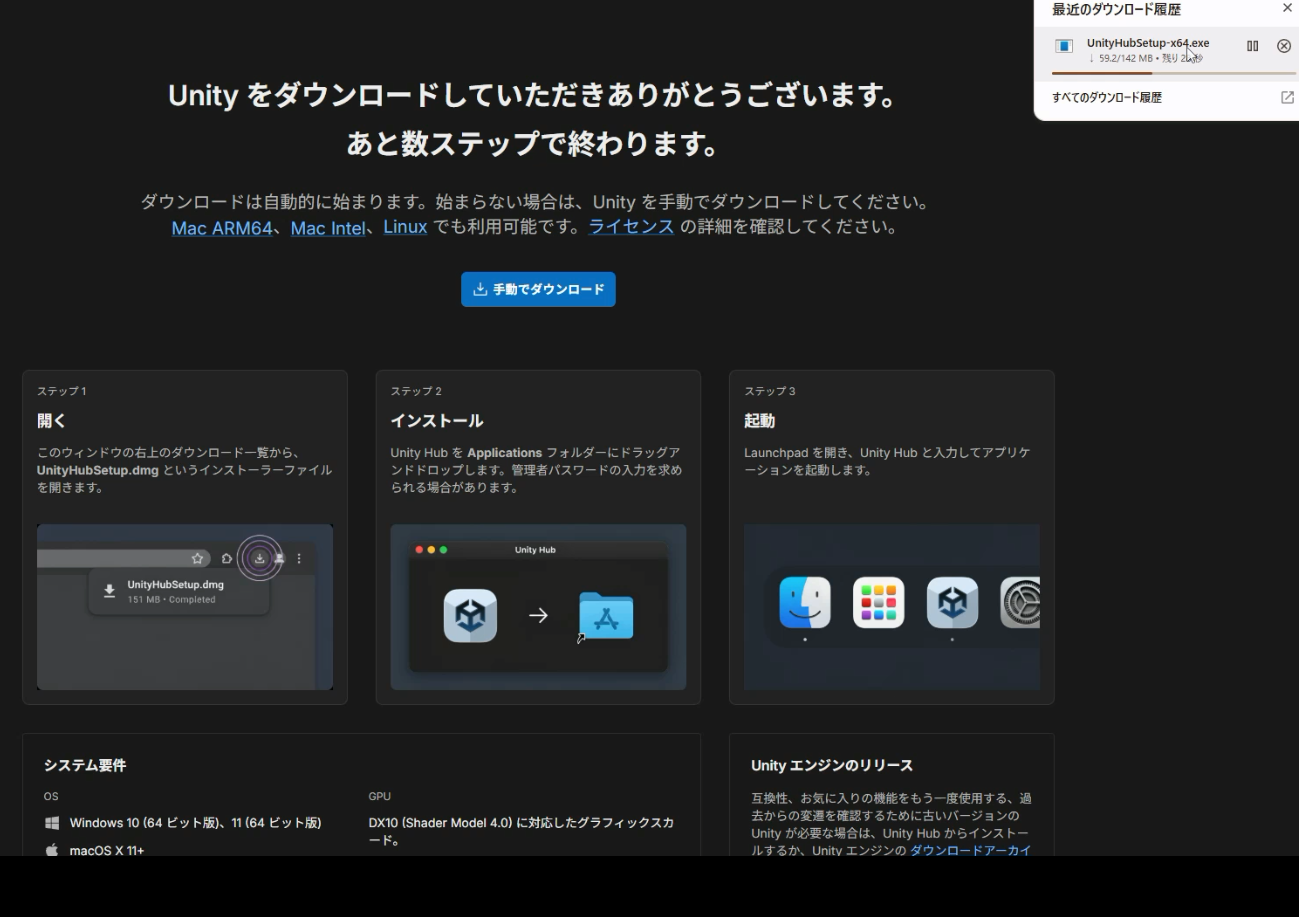Click the Windows logo icon under システム要件

pyautogui.click(x=52, y=823)
